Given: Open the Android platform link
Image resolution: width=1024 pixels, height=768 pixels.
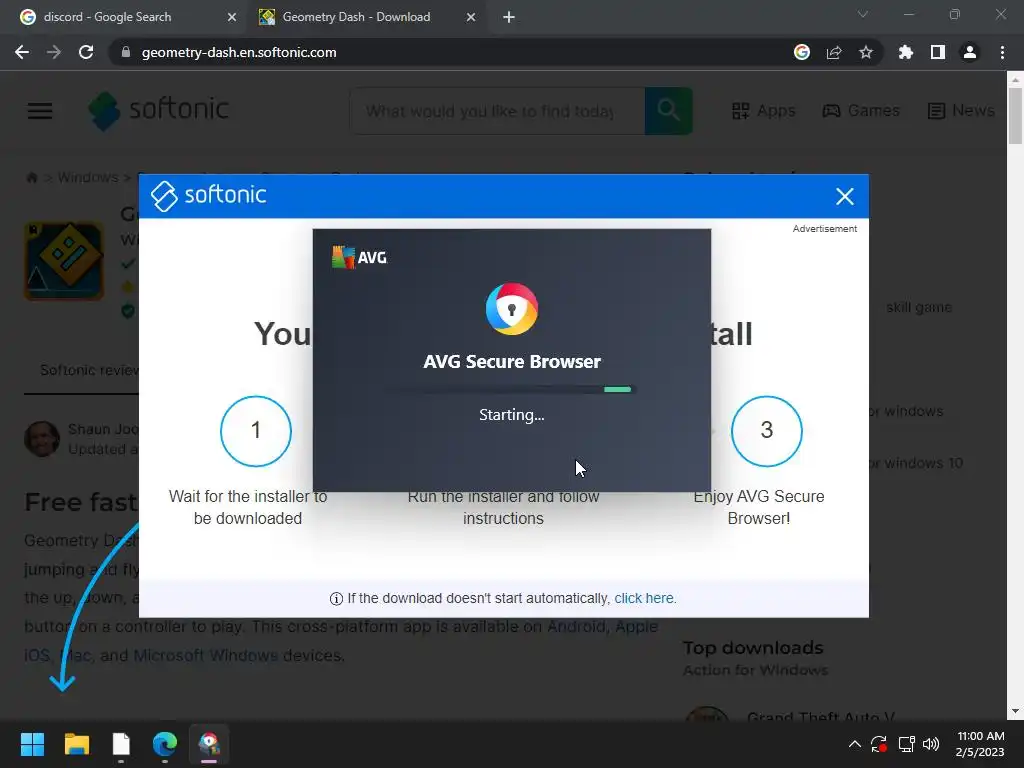Looking at the screenshot, I should (576, 626).
